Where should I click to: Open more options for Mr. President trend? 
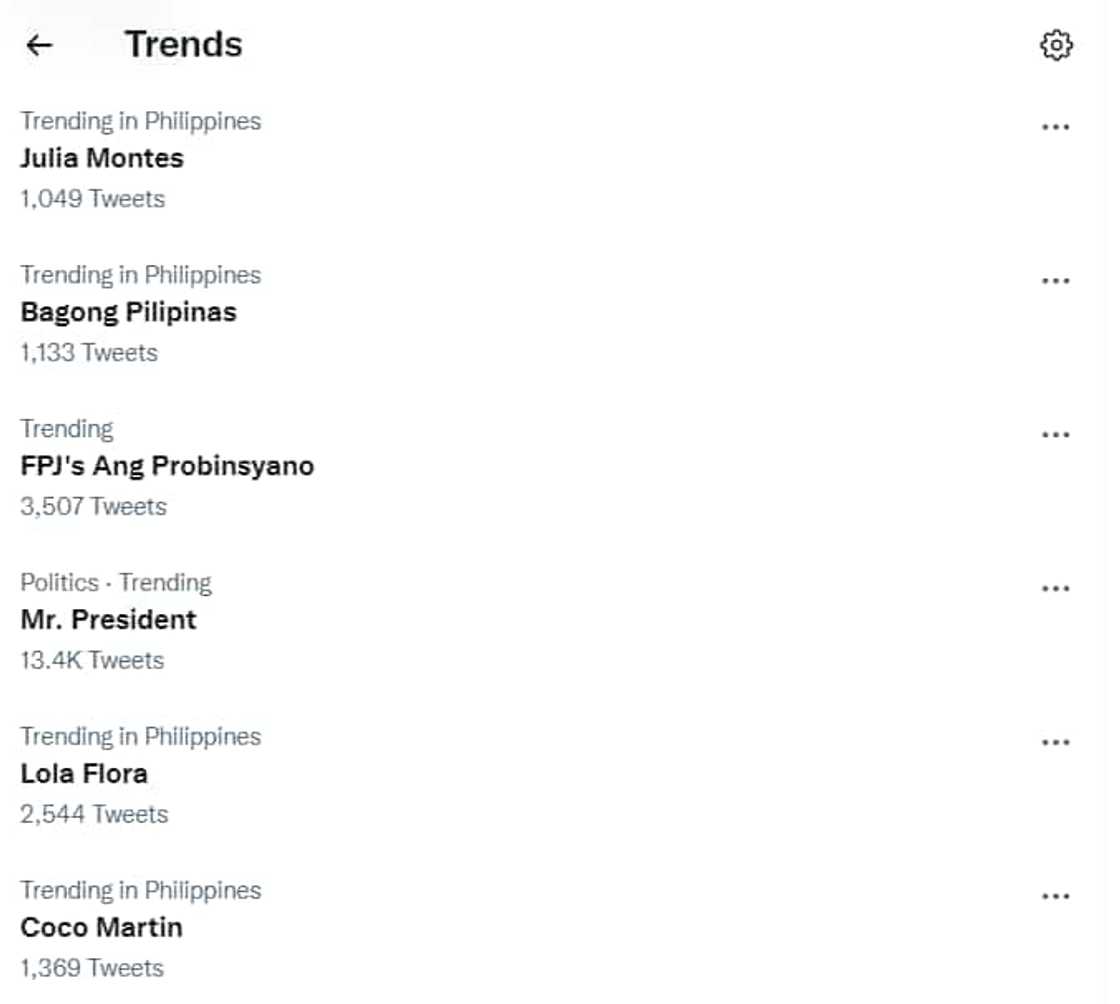click(1056, 589)
